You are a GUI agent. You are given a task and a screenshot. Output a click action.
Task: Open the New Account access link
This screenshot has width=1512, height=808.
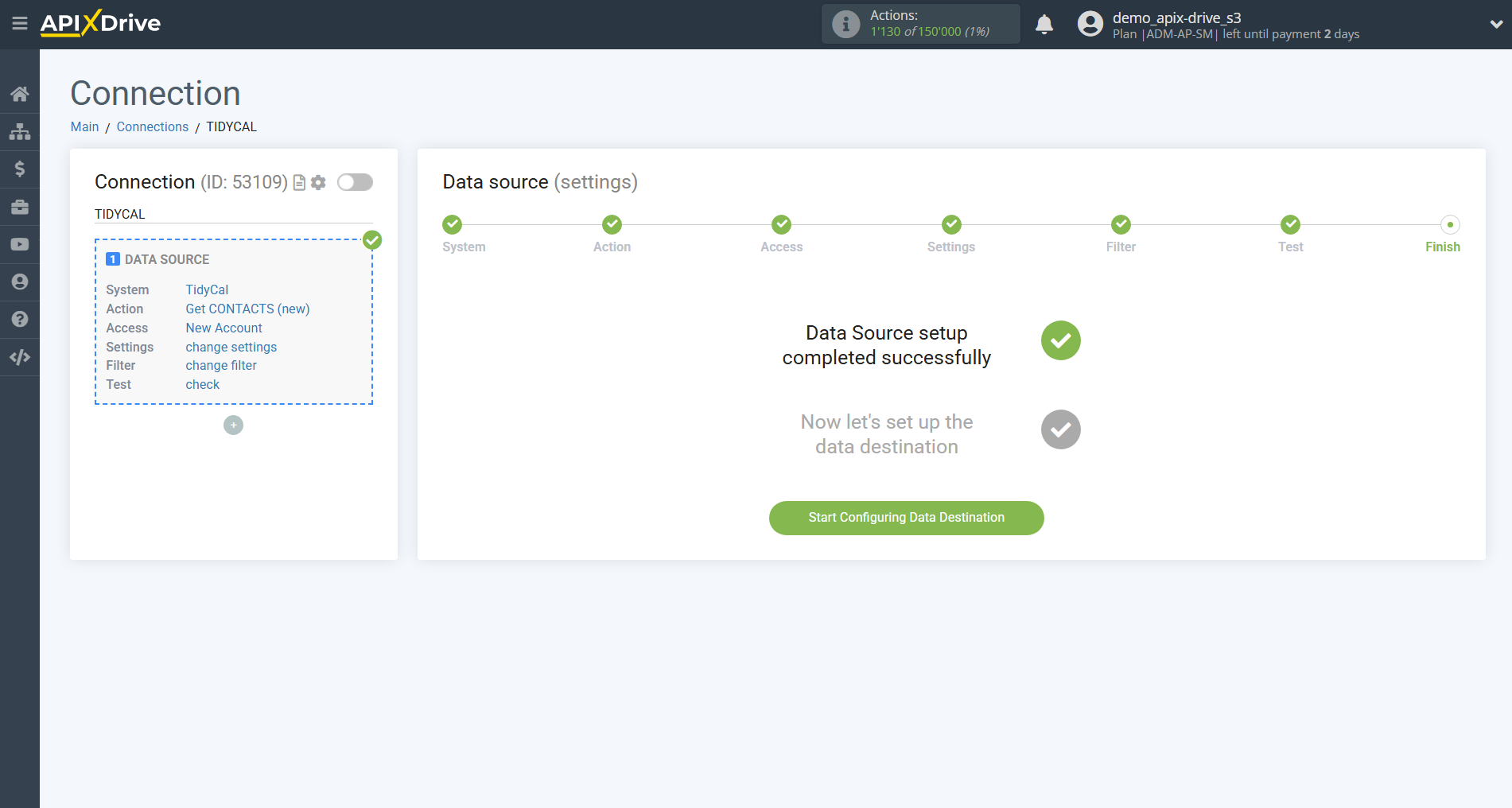223,328
